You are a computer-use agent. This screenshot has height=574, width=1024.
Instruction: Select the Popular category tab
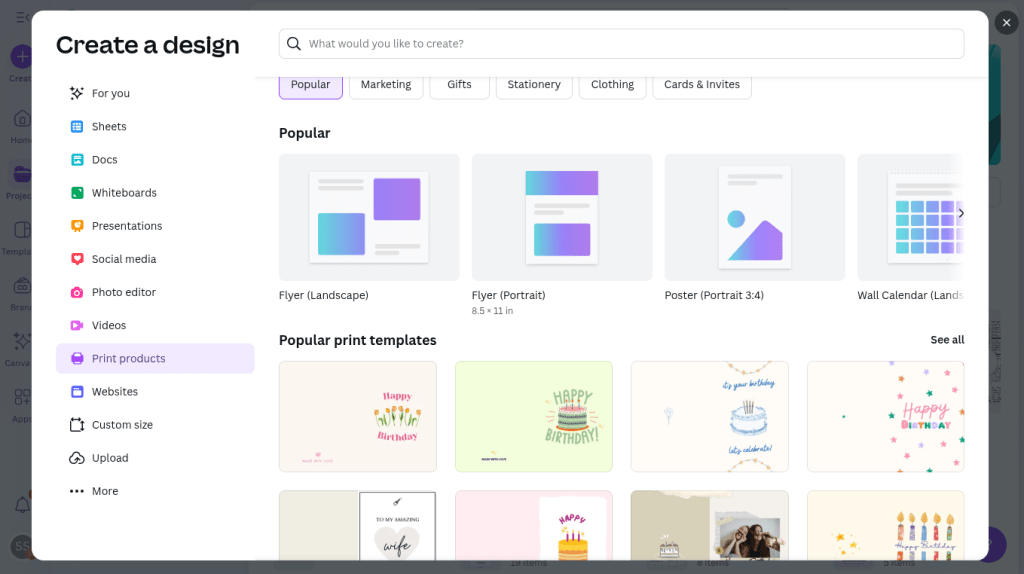(x=310, y=85)
